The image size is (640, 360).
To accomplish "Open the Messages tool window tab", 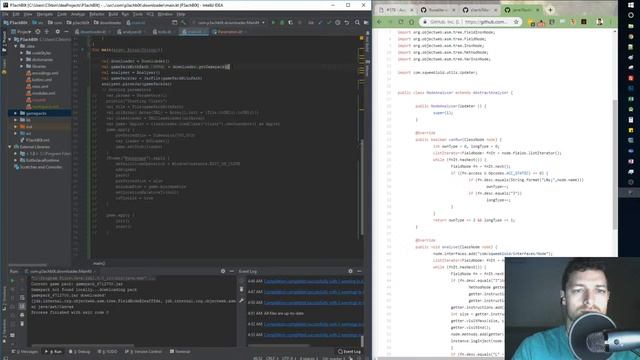I will [25, 351].
